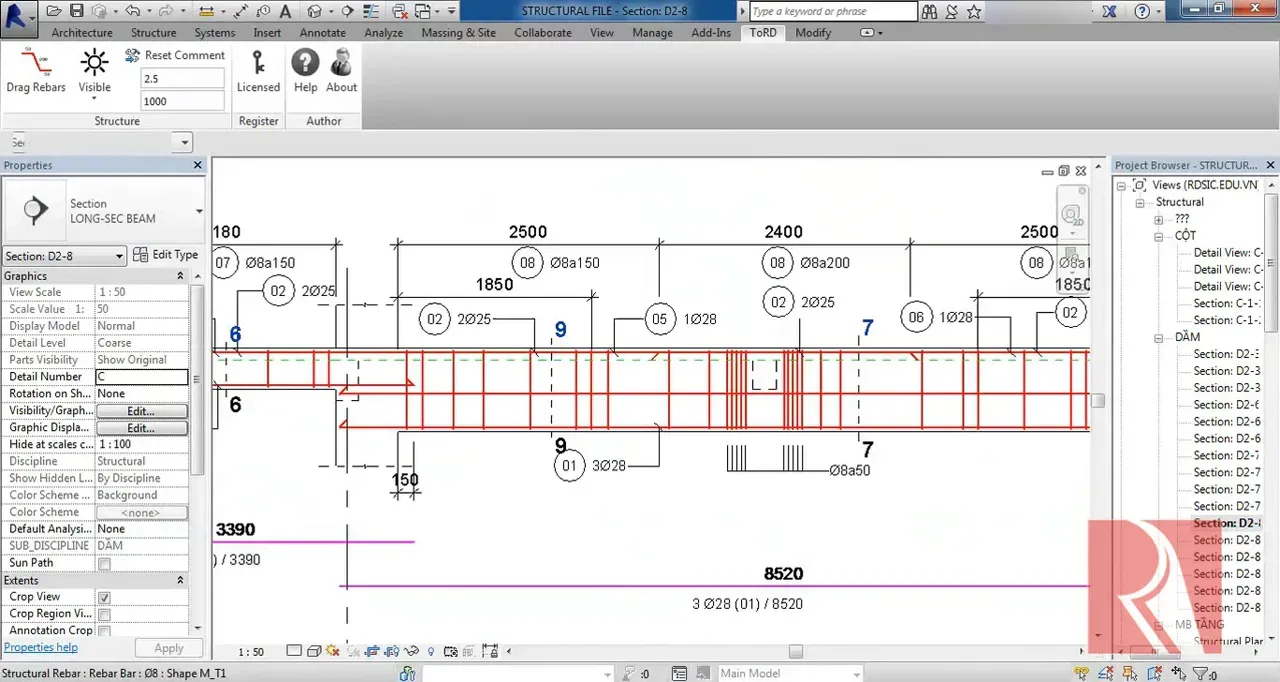1280x682 pixels.
Task: Click the navigation wheel in the view
Action: click(x=1072, y=215)
